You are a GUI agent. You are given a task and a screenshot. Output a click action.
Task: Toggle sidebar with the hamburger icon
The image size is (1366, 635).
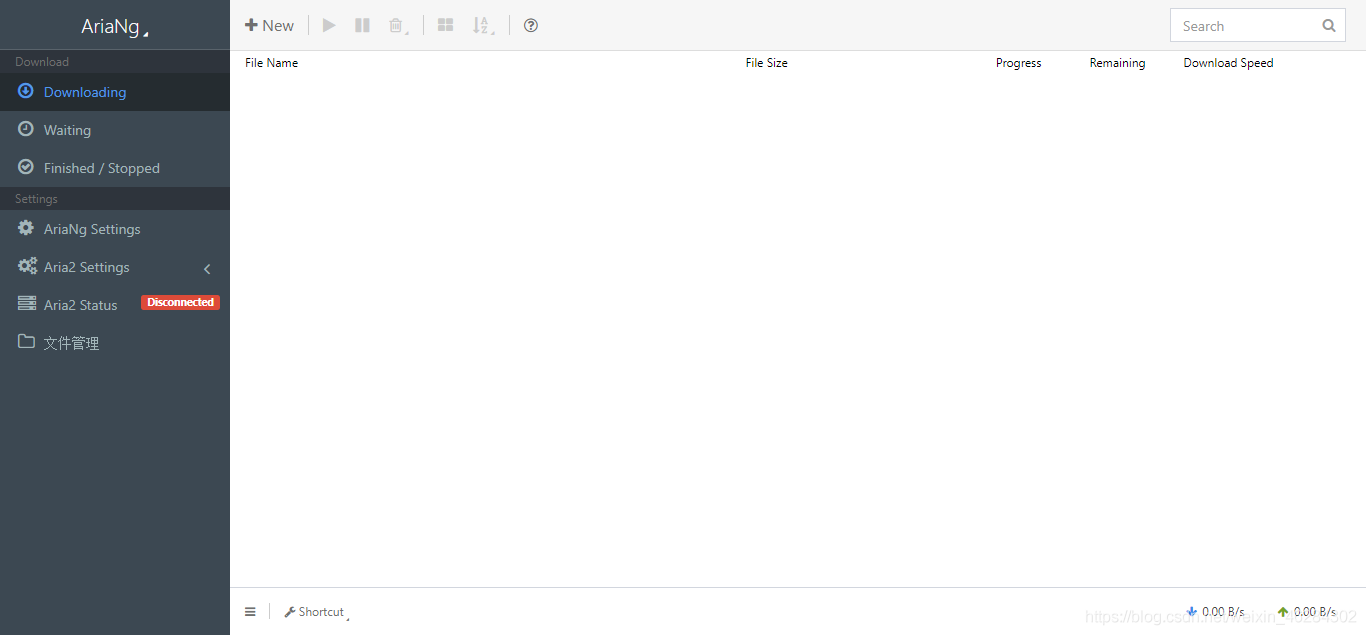click(250, 612)
